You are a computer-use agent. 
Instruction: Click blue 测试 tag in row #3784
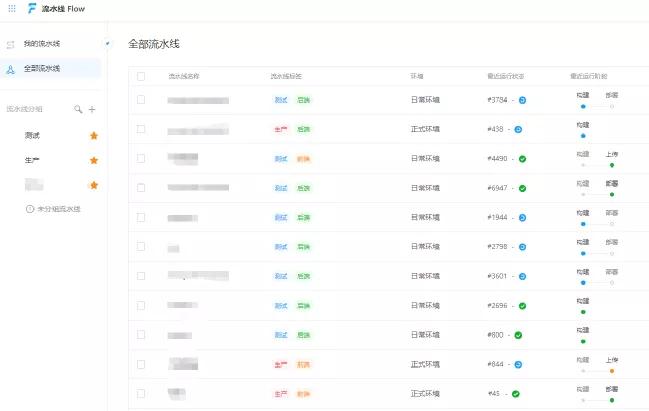[281, 100]
